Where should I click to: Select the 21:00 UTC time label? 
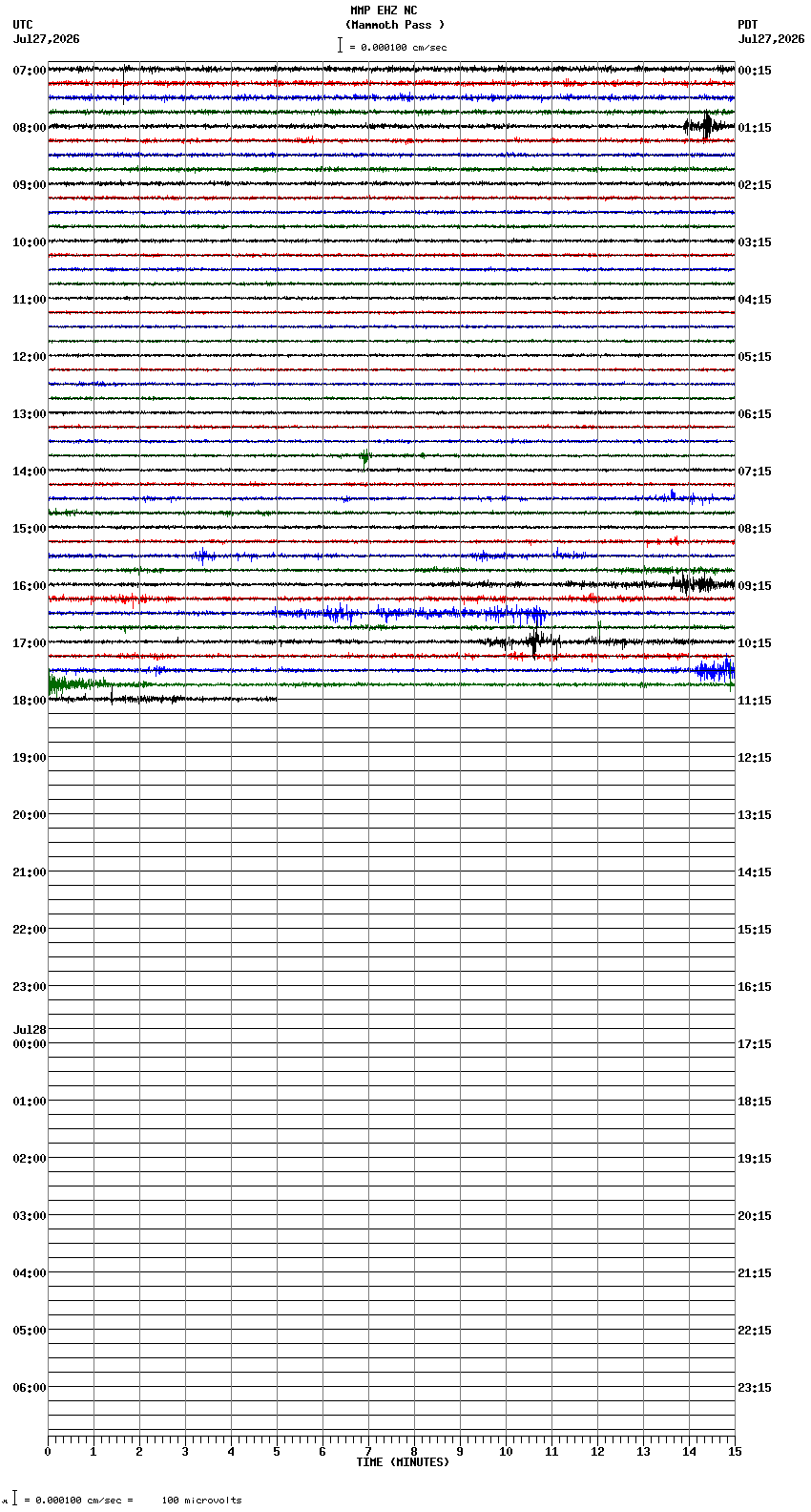pos(30,872)
